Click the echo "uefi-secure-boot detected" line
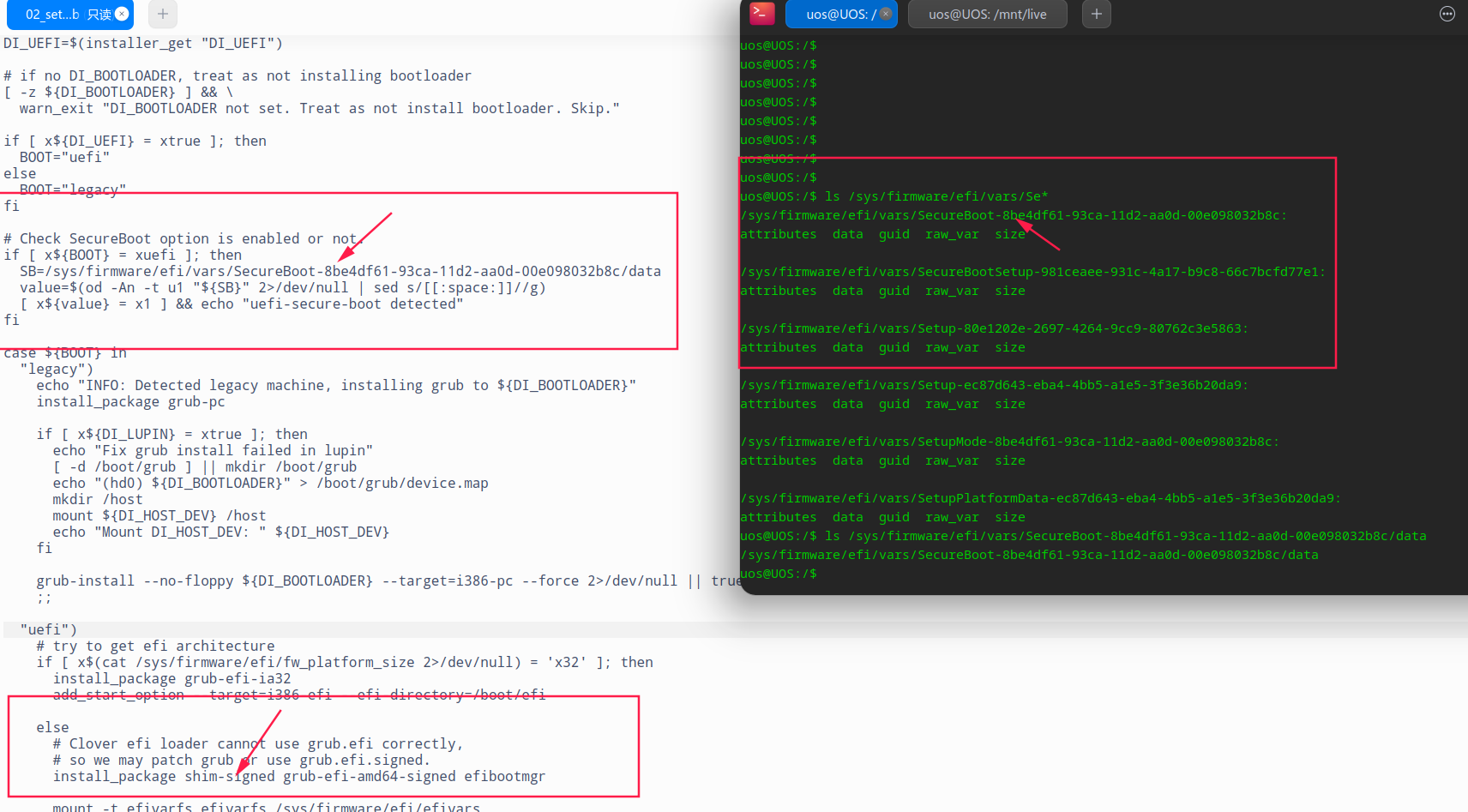 pos(242,304)
